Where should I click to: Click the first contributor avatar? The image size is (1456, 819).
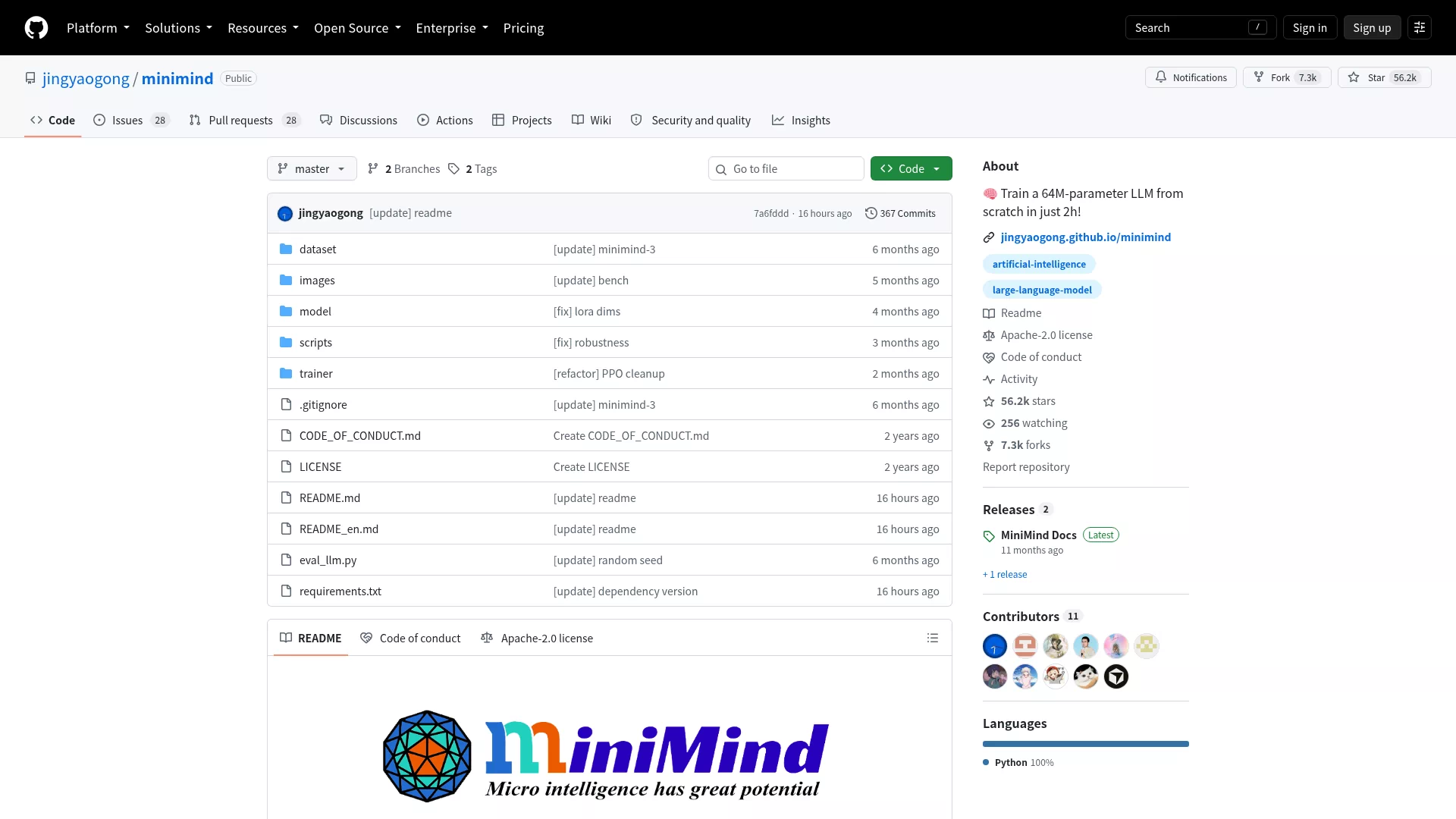(995, 646)
